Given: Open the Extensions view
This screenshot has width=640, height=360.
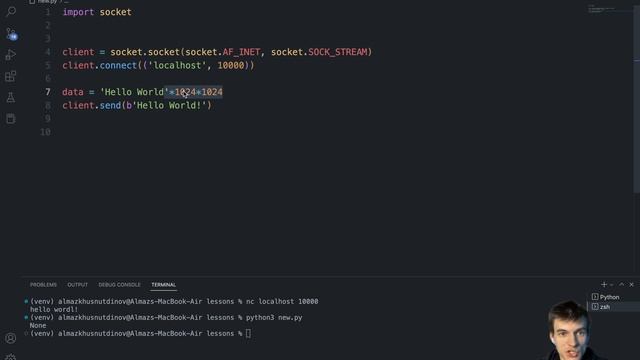Looking at the screenshot, I should coord(11,76).
